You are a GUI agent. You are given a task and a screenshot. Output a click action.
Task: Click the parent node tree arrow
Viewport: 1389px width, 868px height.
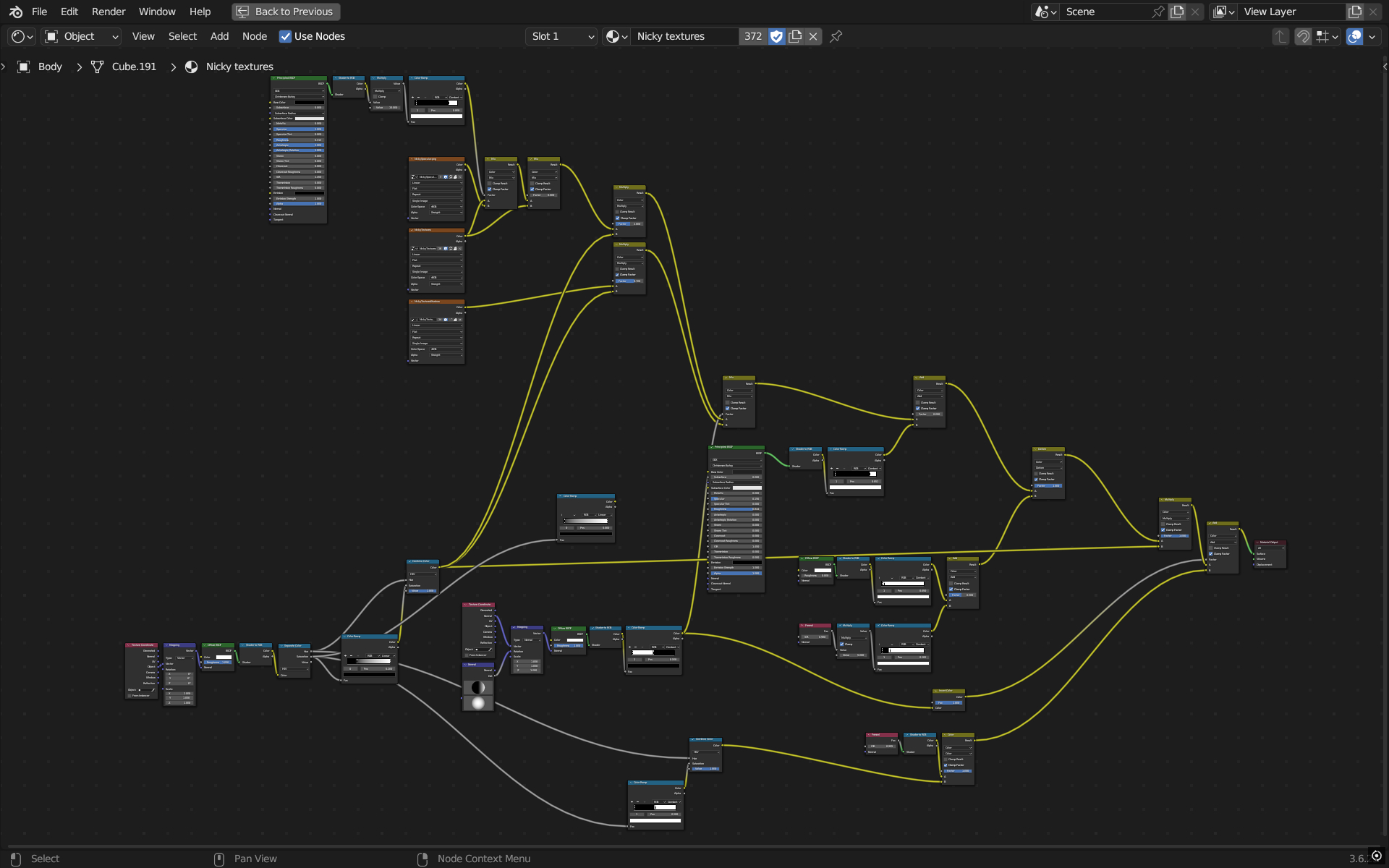(1280, 36)
